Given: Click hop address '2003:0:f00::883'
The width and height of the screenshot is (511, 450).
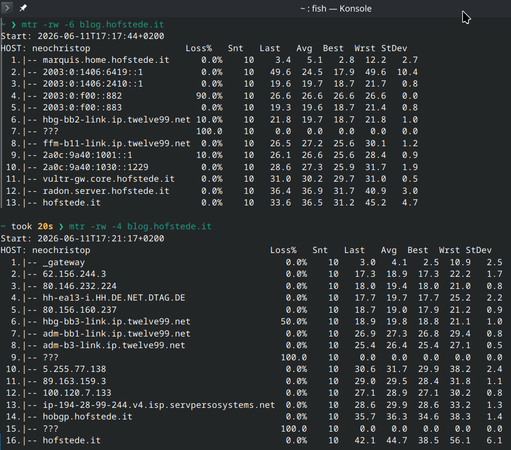Looking at the screenshot, I should pos(82,108).
